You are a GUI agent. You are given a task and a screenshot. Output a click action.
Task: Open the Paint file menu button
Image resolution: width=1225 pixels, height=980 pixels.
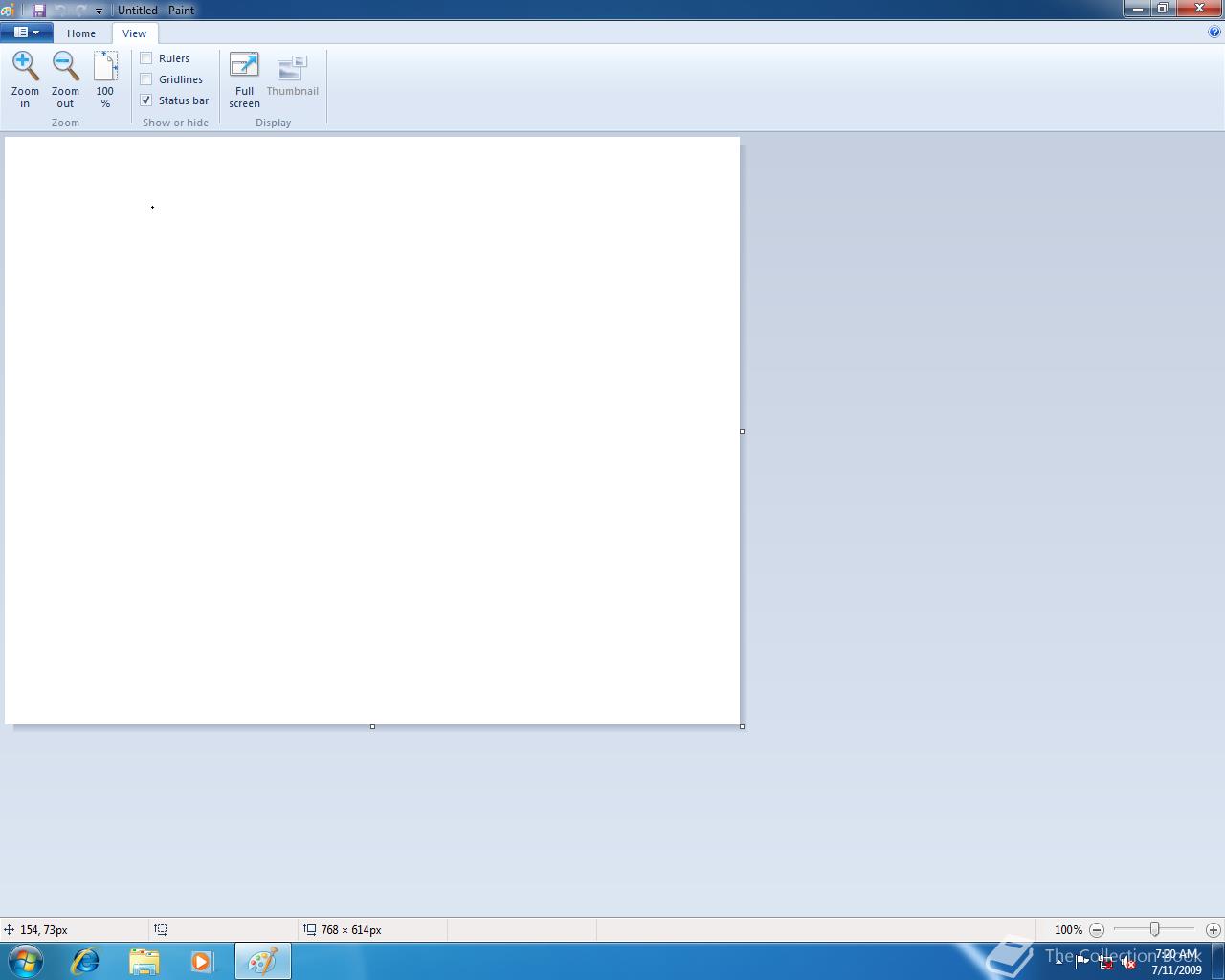click(26, 33)
